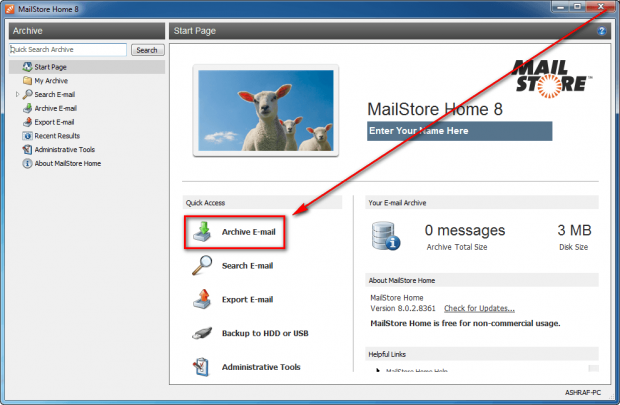Click the Search button beside the quick search

click(147, 50)
